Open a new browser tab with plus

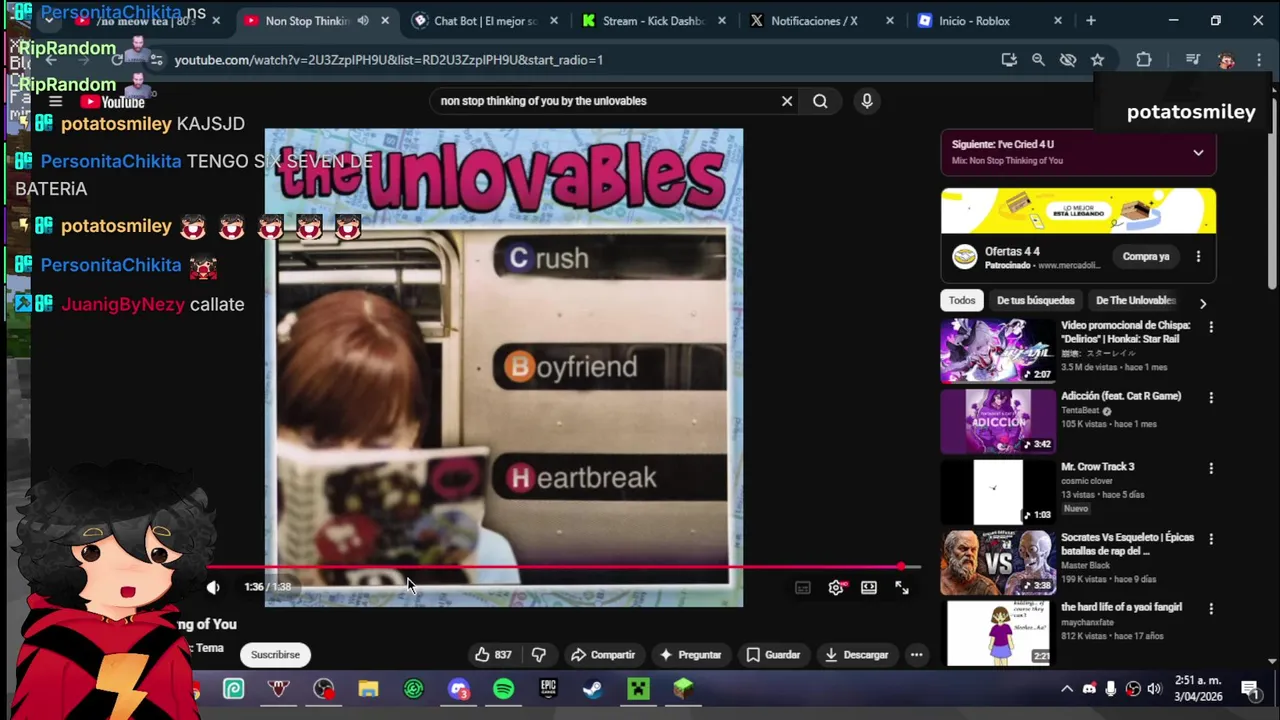(1091, 21)
